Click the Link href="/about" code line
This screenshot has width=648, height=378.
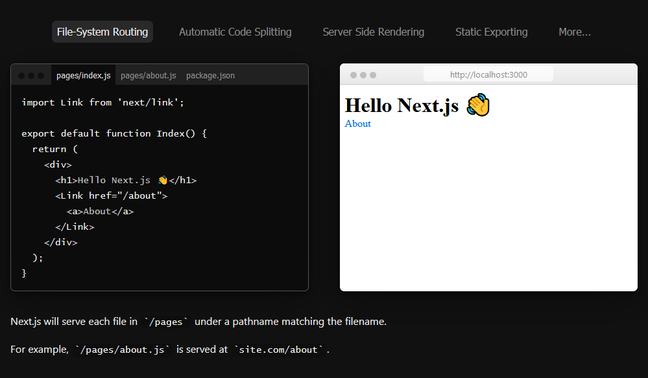[111, 195]
